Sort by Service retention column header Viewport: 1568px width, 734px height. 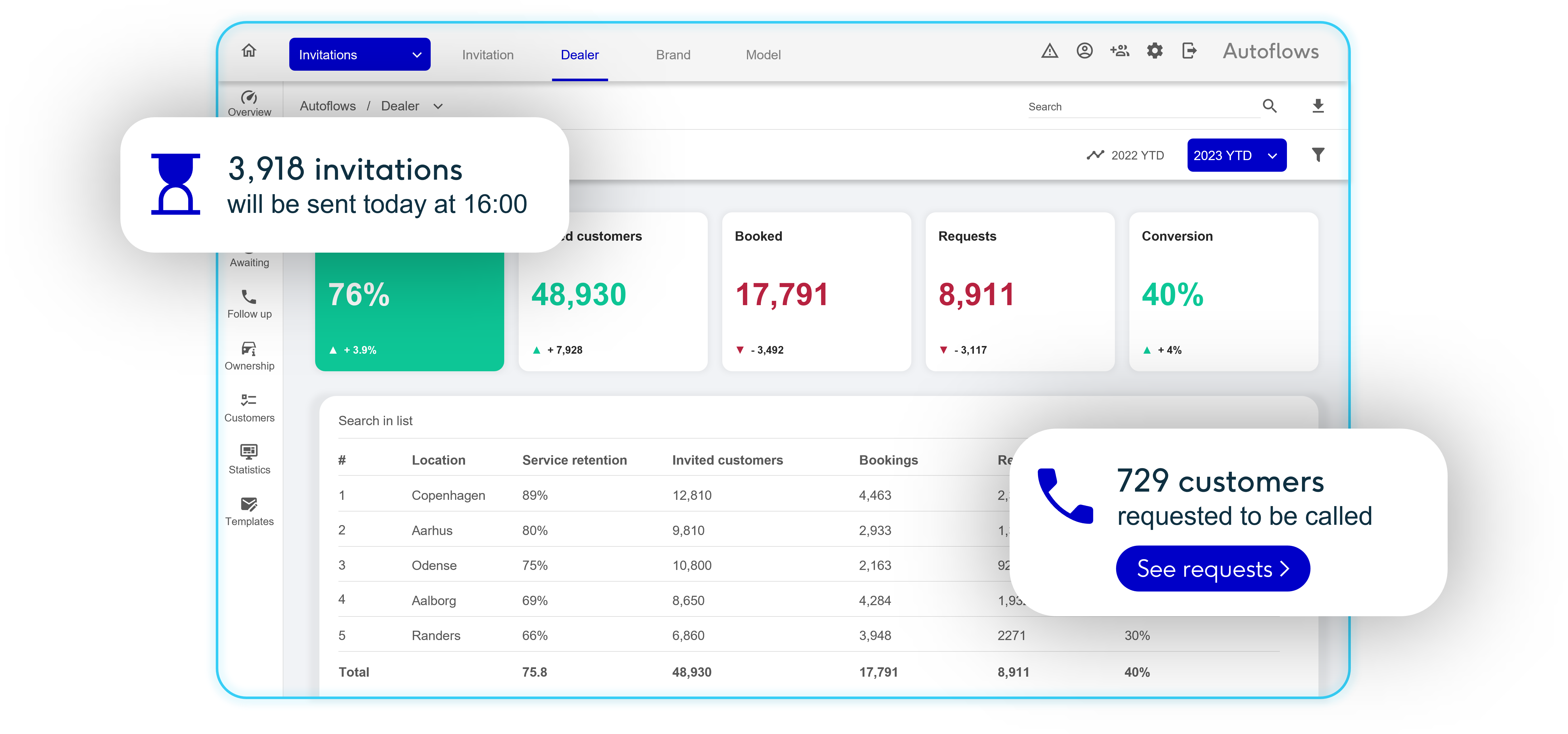(574, 460)
